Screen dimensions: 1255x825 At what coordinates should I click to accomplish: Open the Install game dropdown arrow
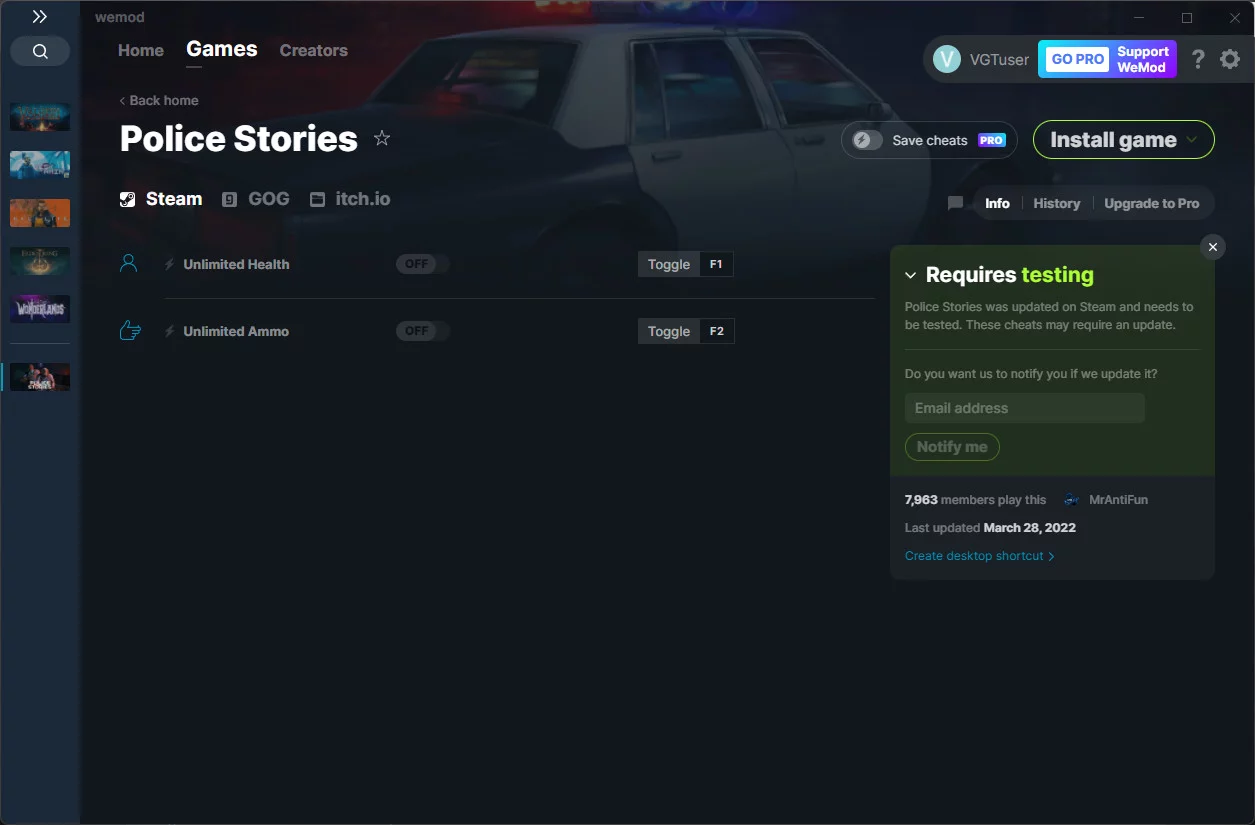tap(1192, 140)
